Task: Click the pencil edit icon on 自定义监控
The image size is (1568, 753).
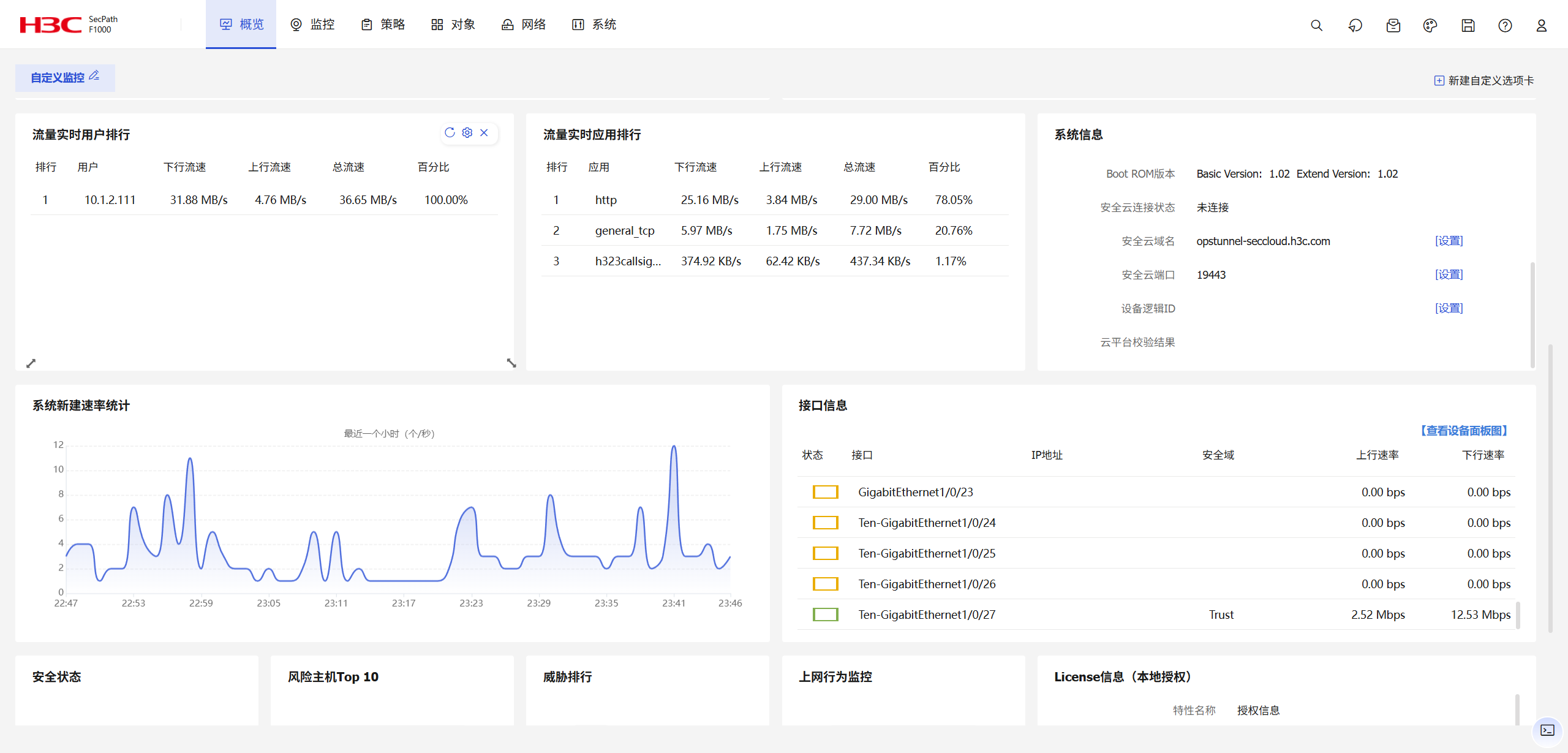Action: coord(94,75)
